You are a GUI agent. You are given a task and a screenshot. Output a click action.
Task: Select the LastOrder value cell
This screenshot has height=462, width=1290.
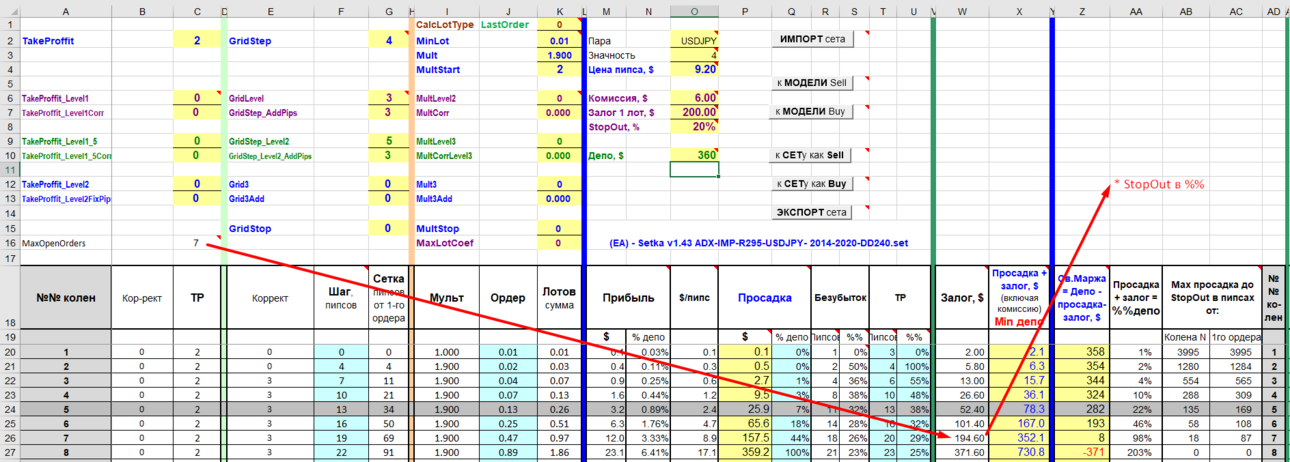tap(559, 24)
